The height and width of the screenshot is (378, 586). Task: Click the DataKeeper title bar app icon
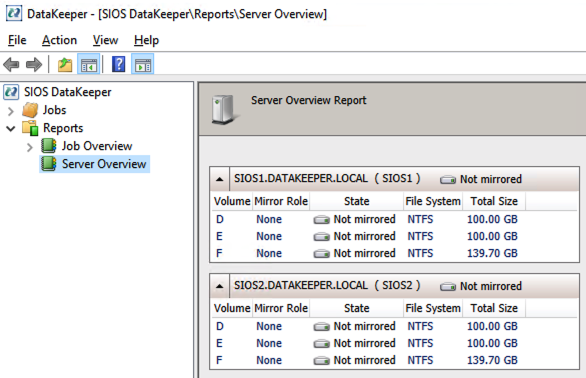[x=14, y=13]
